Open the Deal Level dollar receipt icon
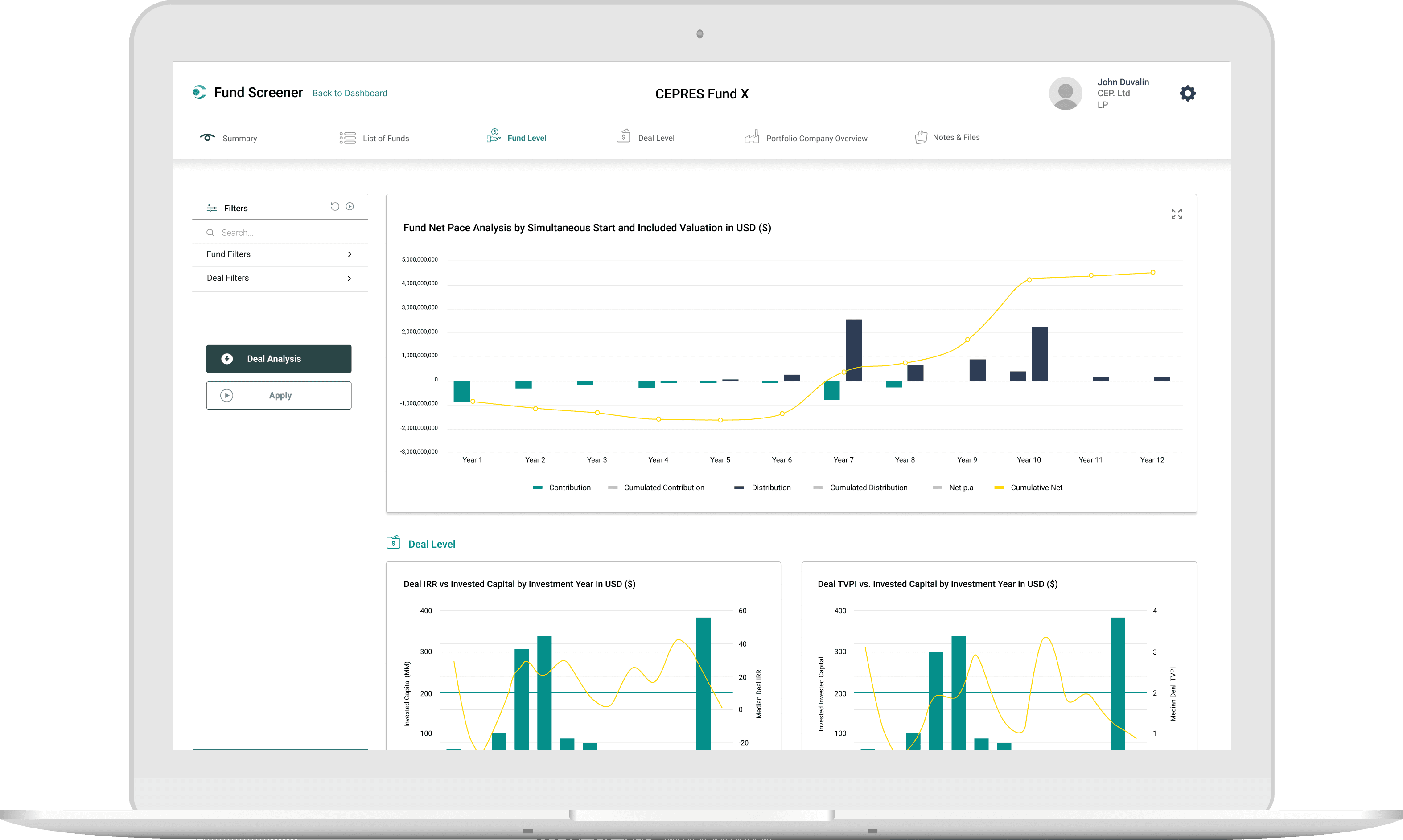 623,136
